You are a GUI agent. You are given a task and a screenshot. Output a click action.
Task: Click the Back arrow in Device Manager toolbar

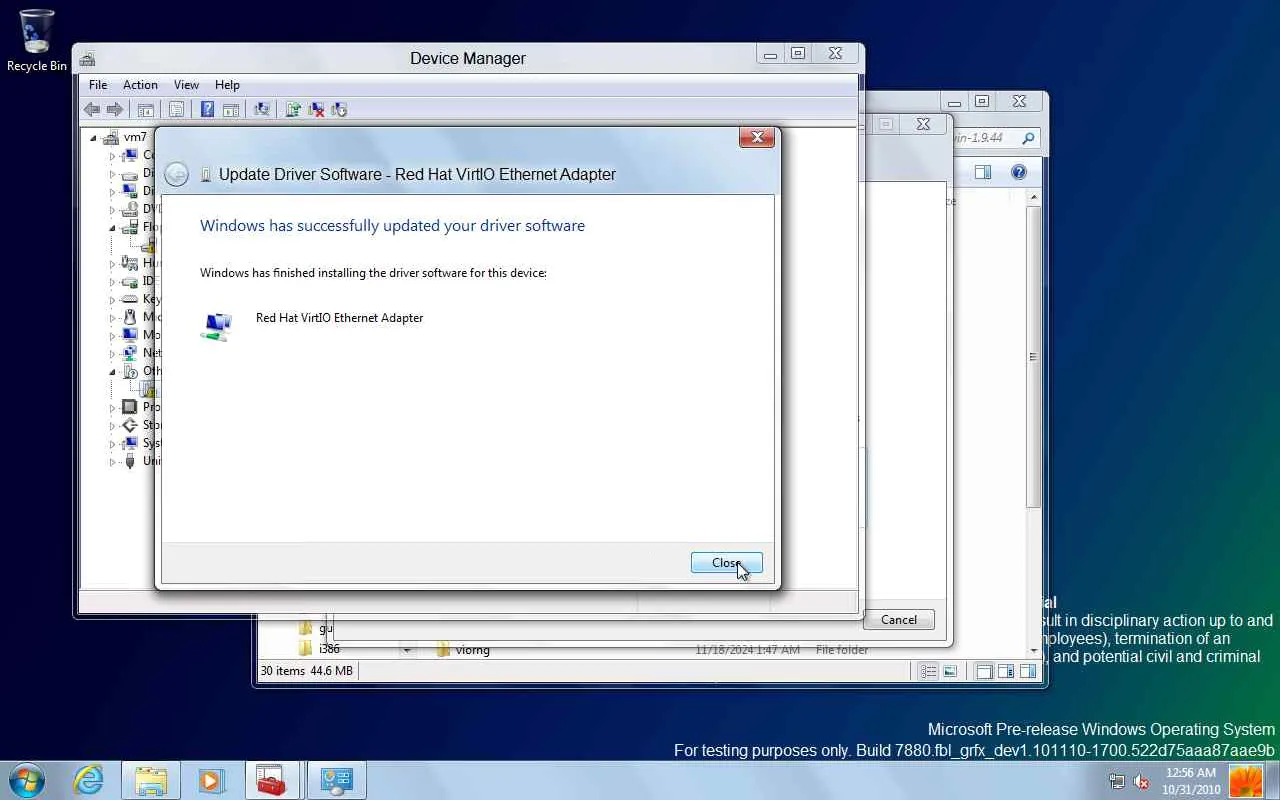(x=92, y=110)
